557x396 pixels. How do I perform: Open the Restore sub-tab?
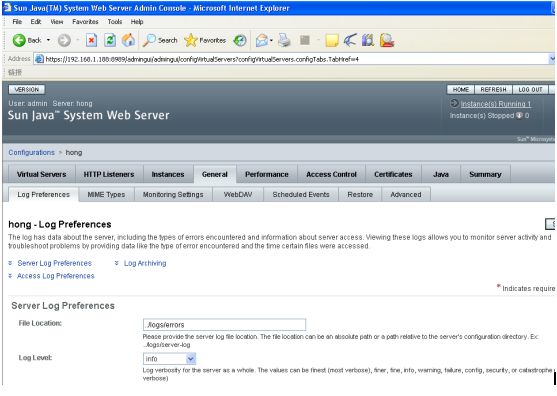coord(360,195)
